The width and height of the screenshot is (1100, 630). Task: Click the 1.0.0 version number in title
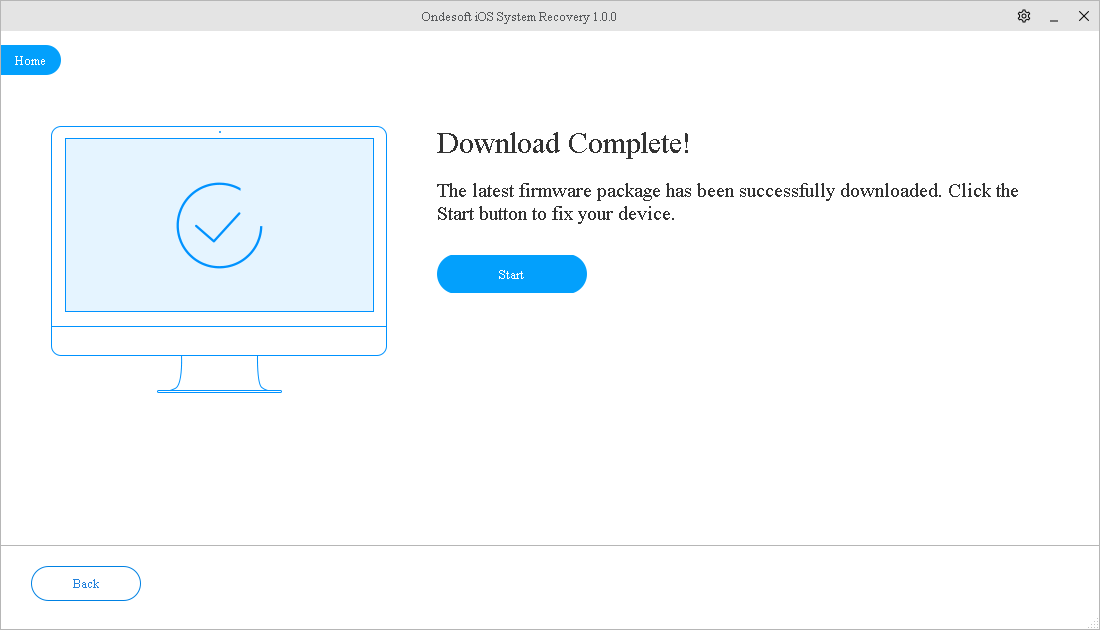click(x=602, y=17)
